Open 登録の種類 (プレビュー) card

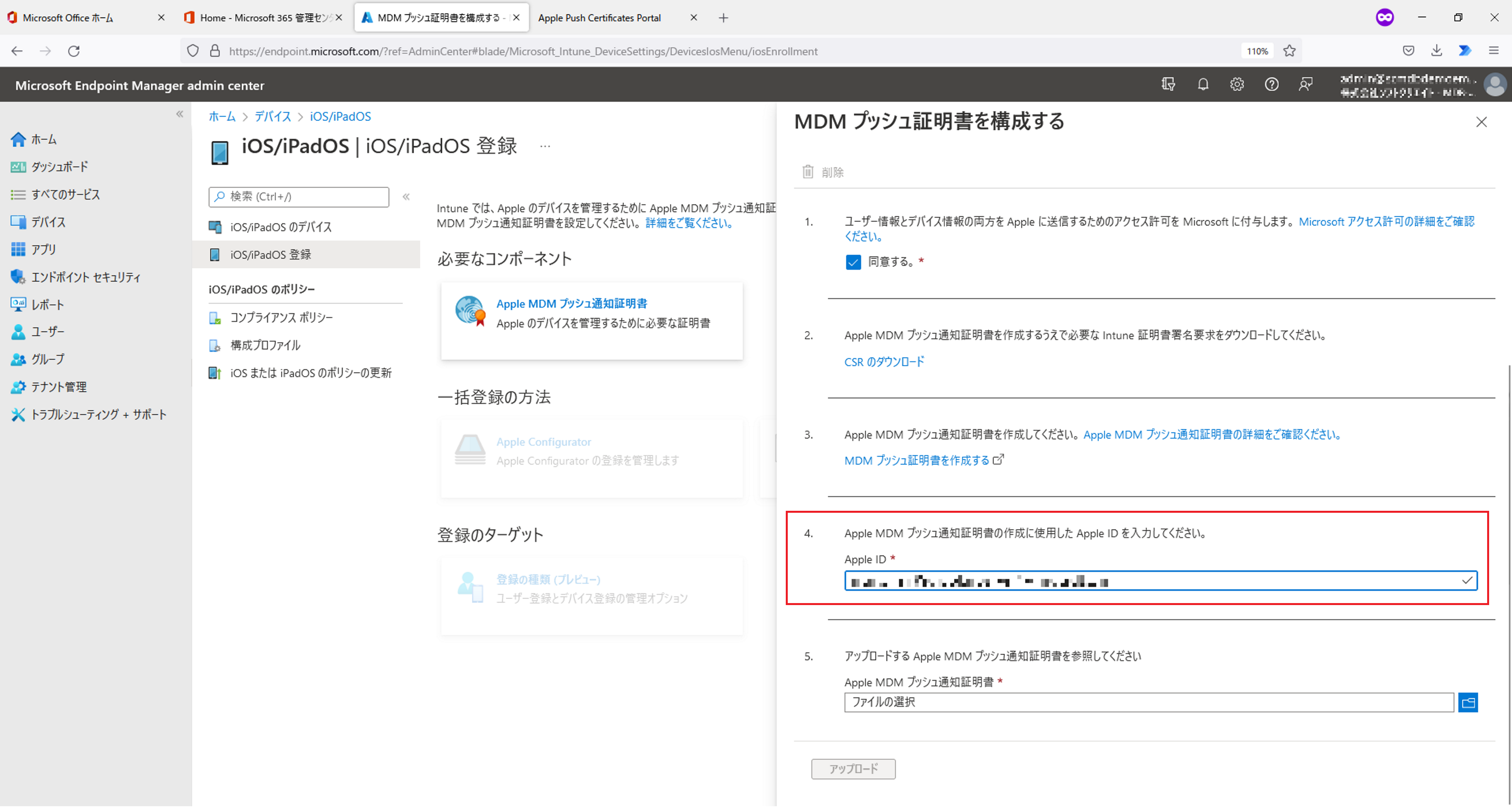pyautogui.click(x=592, y=596)
